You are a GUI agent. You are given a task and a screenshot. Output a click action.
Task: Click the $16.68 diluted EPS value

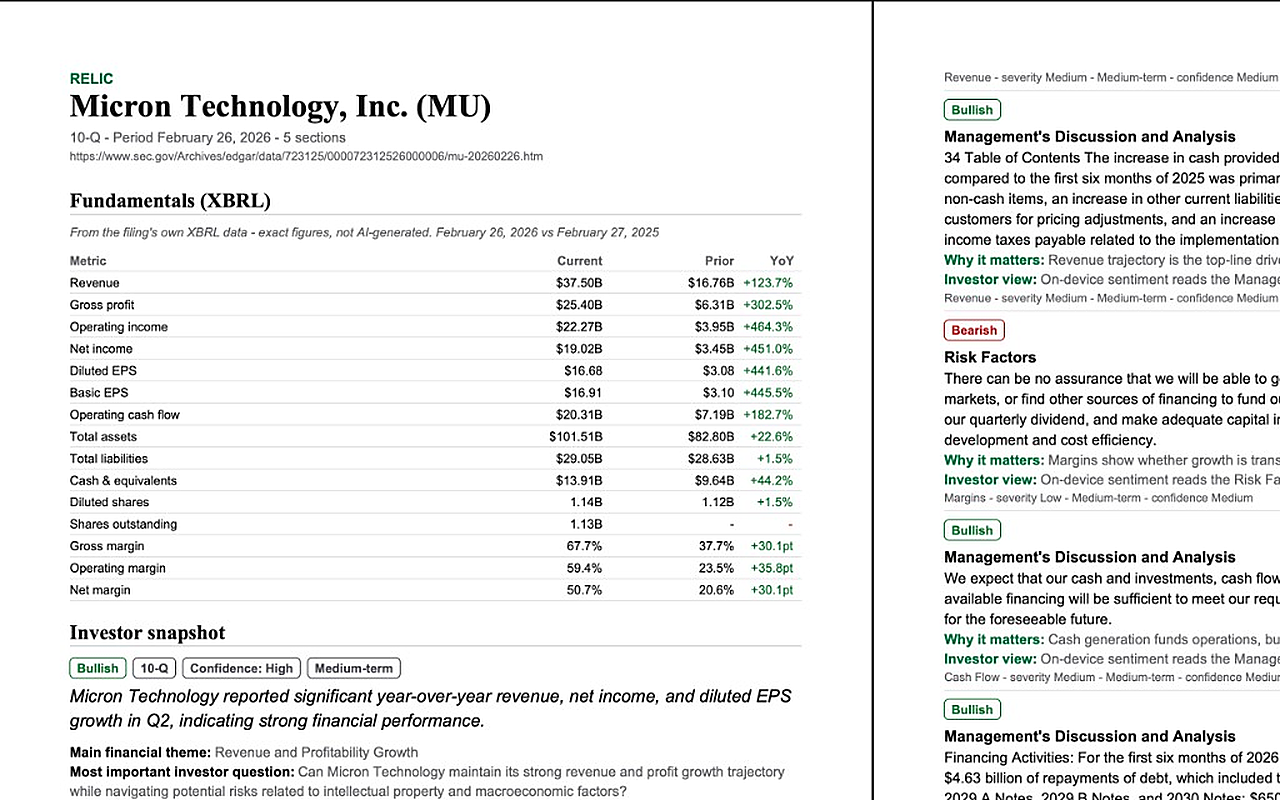point(583,371)
